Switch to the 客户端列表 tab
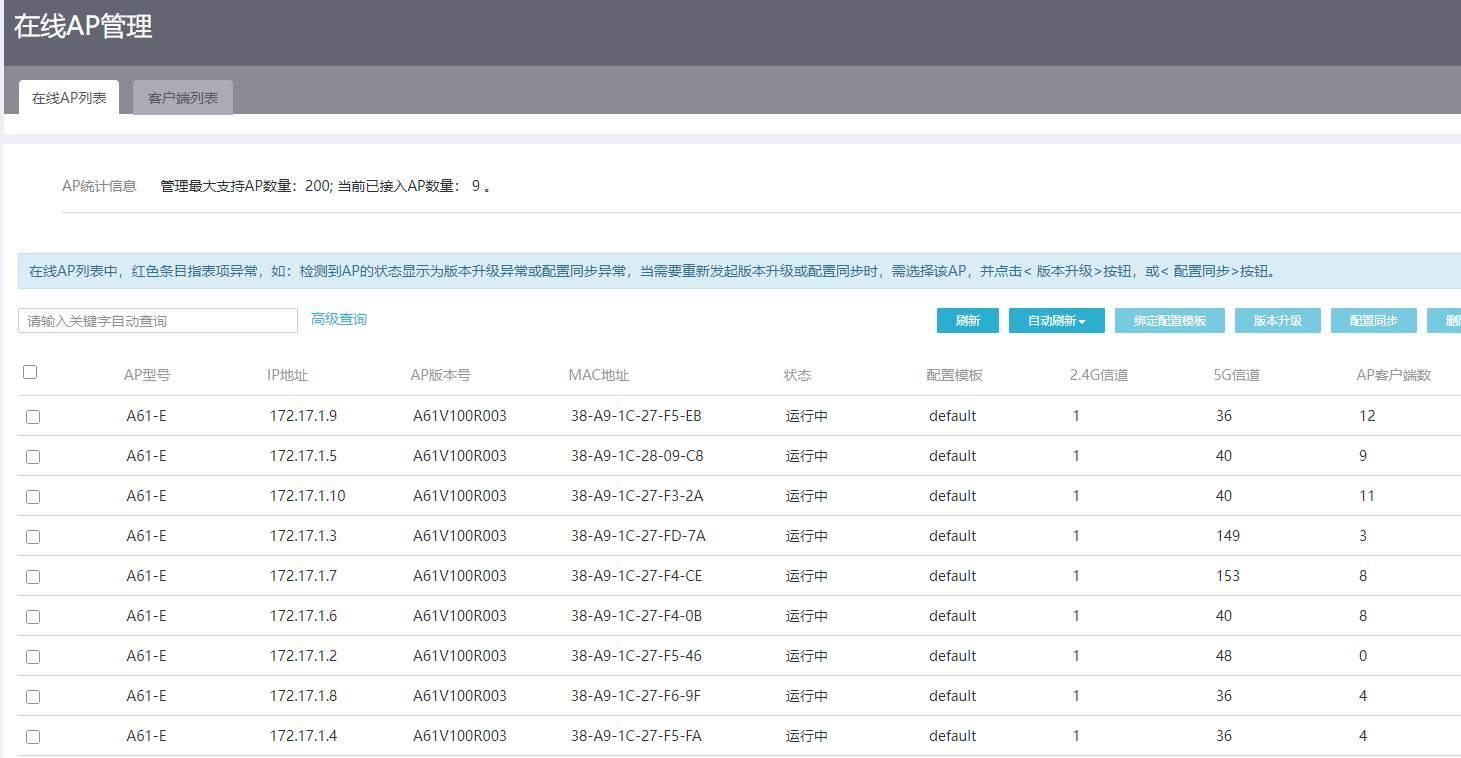Viewport: 1461px width, 758px height. click(182, 98)
